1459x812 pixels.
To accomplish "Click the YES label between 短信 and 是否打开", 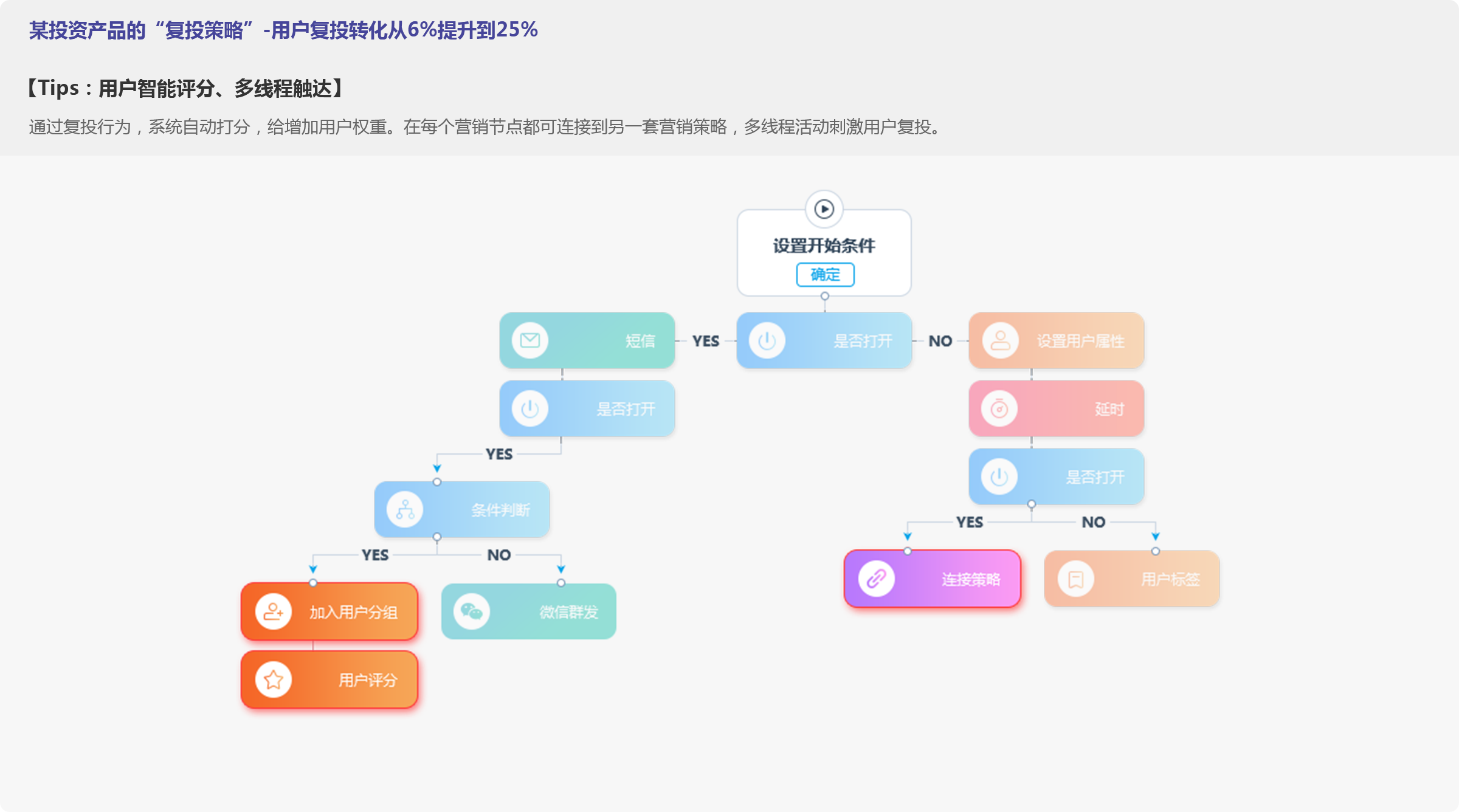I will [x=706, y=341].
